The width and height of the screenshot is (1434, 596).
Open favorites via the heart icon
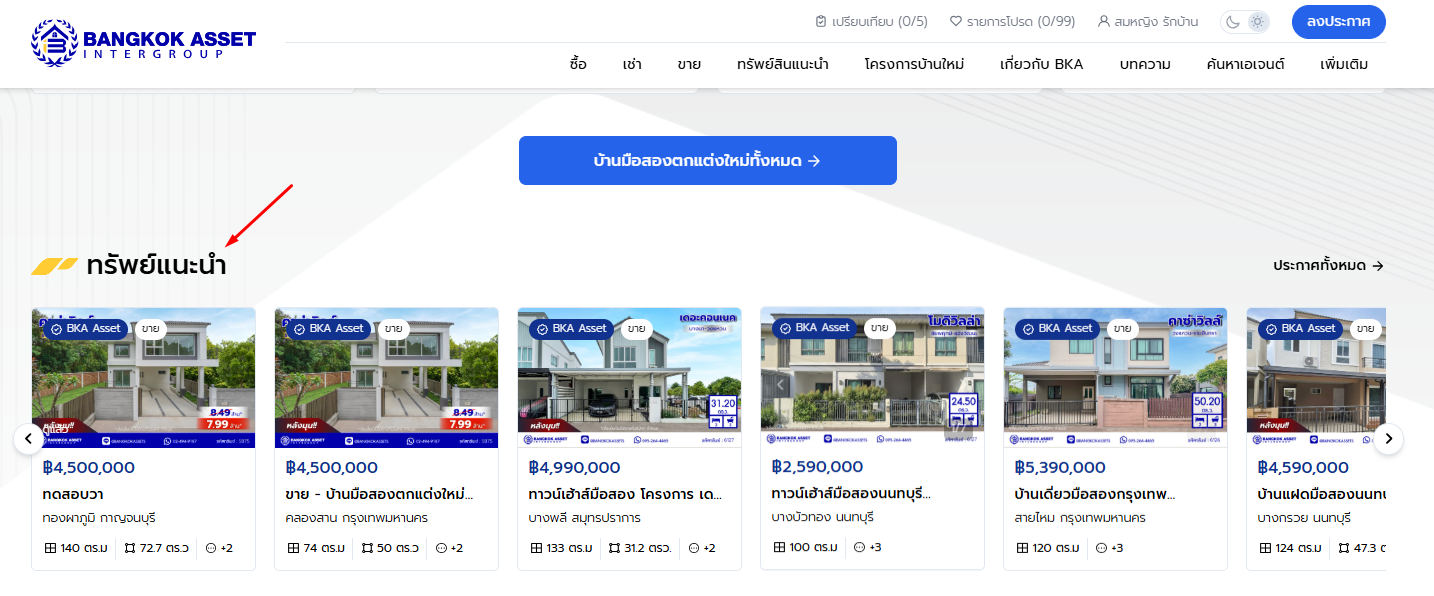(x=955, y=21)
